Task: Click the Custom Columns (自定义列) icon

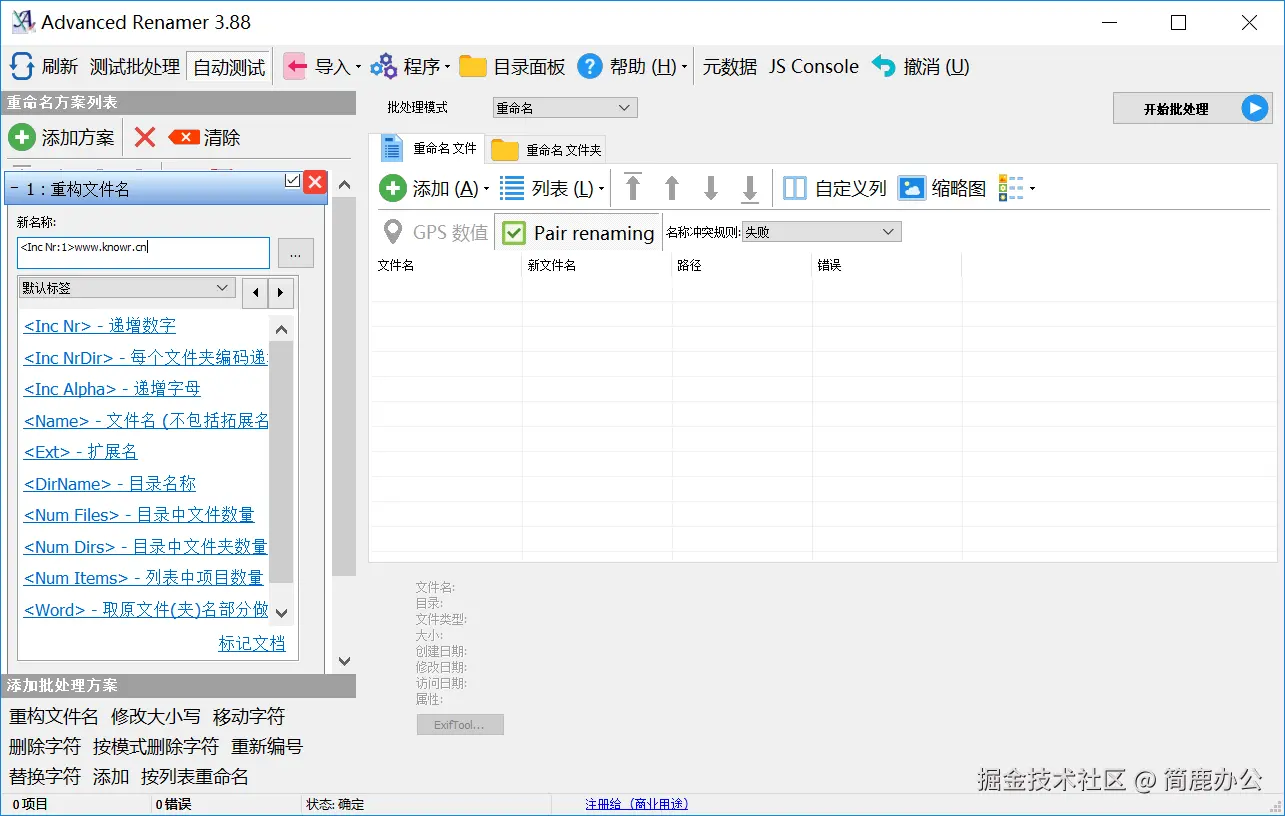Action: point(795,188)
